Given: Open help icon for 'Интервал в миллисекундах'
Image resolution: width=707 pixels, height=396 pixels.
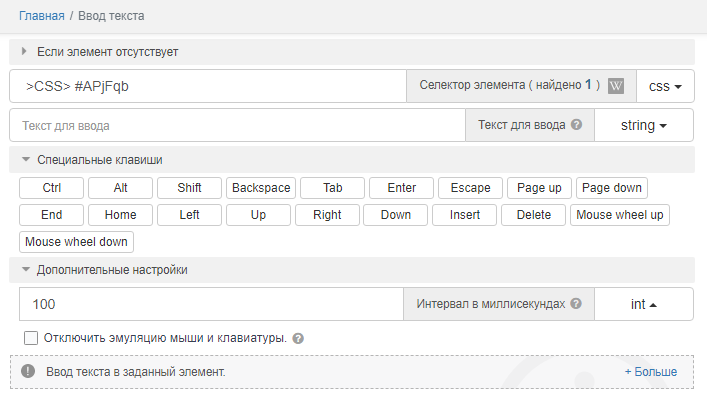Looking at the screenshot, I should coord(576,304).
